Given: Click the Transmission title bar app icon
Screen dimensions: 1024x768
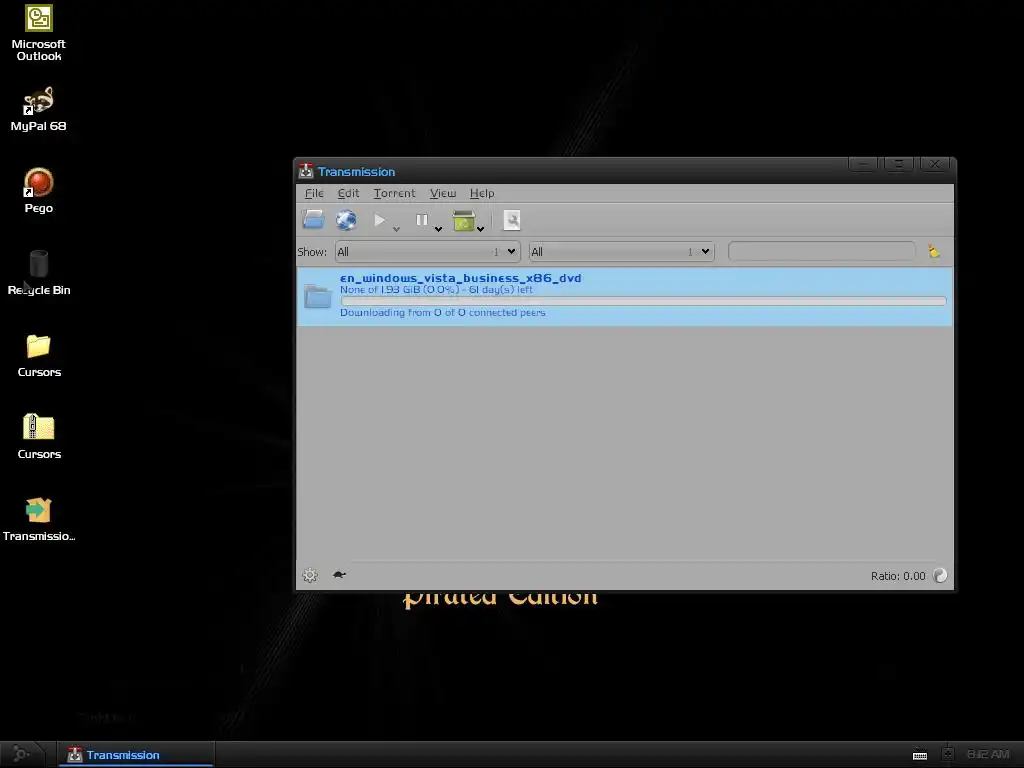Looking at the screenshot, I should pyautogui.click(x=306, y=171).
